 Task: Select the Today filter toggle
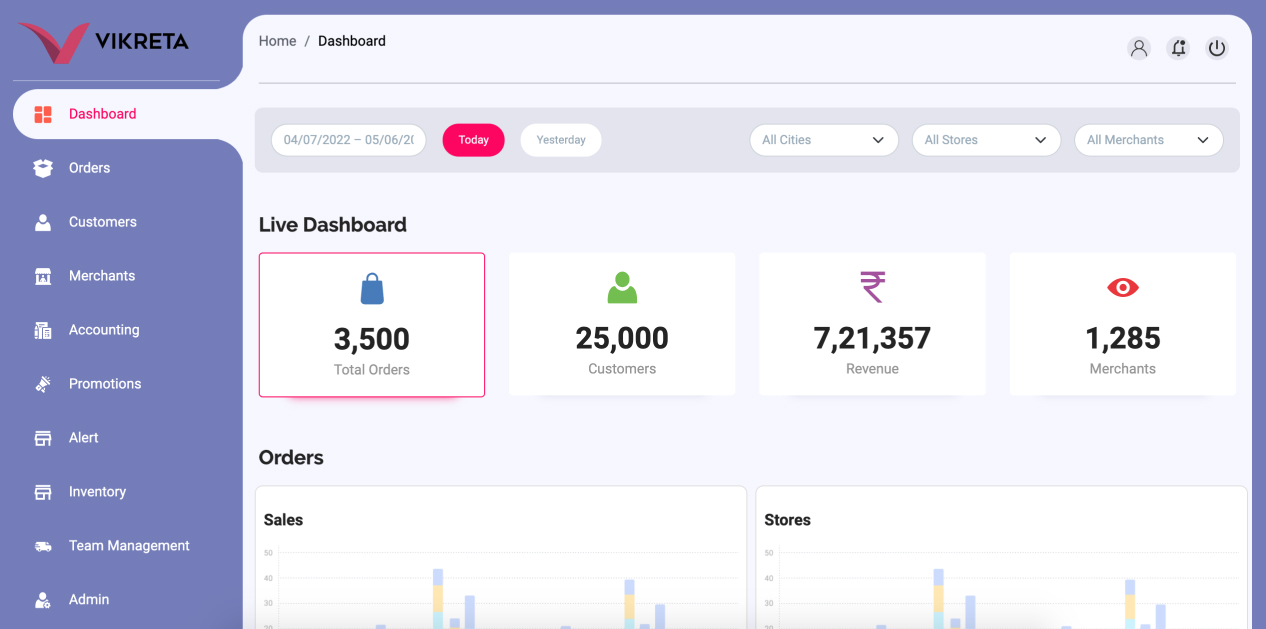pyautogui.click(x=473, y=140)
